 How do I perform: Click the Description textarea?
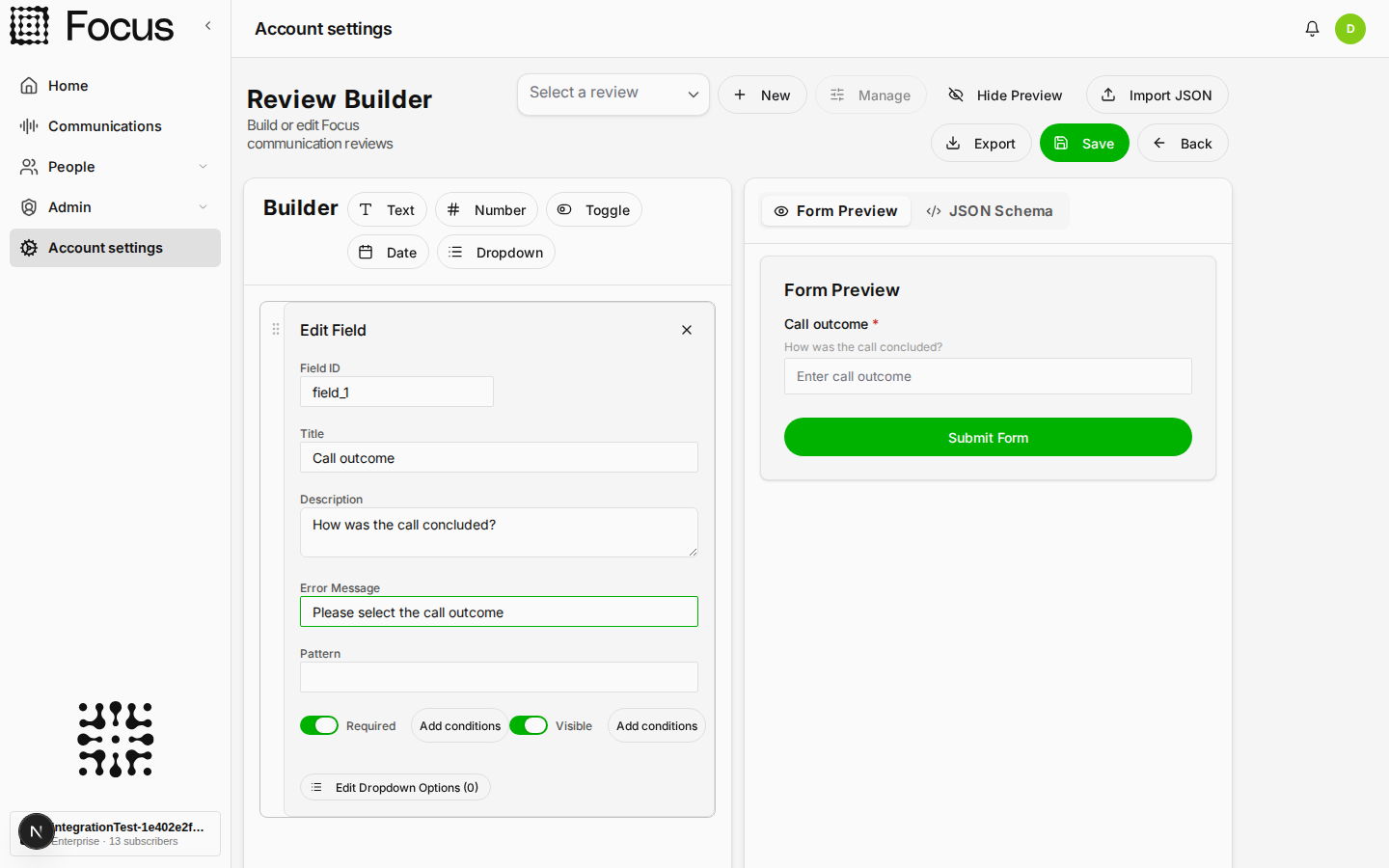coord(499,532)
